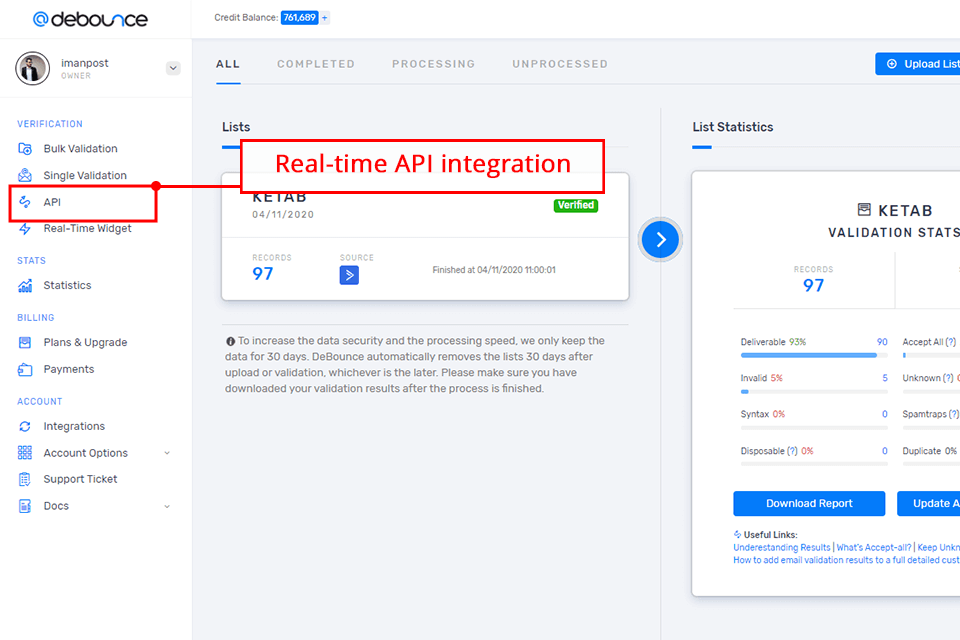Select the API link icon
The height and width of the screenshot is (640, 960).
tap(25, 202)
